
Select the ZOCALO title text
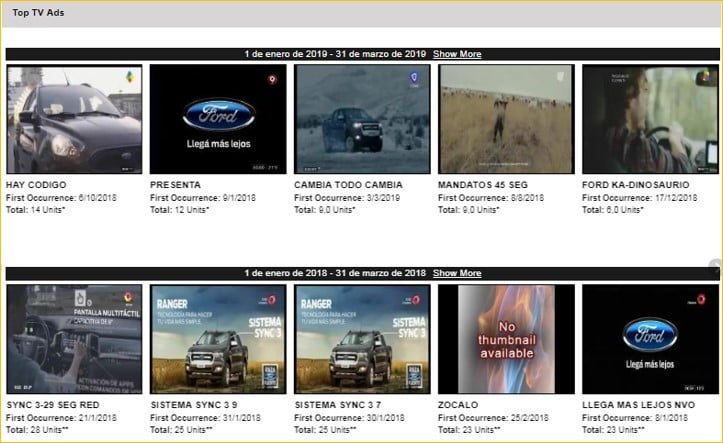(x=458, y=405)
